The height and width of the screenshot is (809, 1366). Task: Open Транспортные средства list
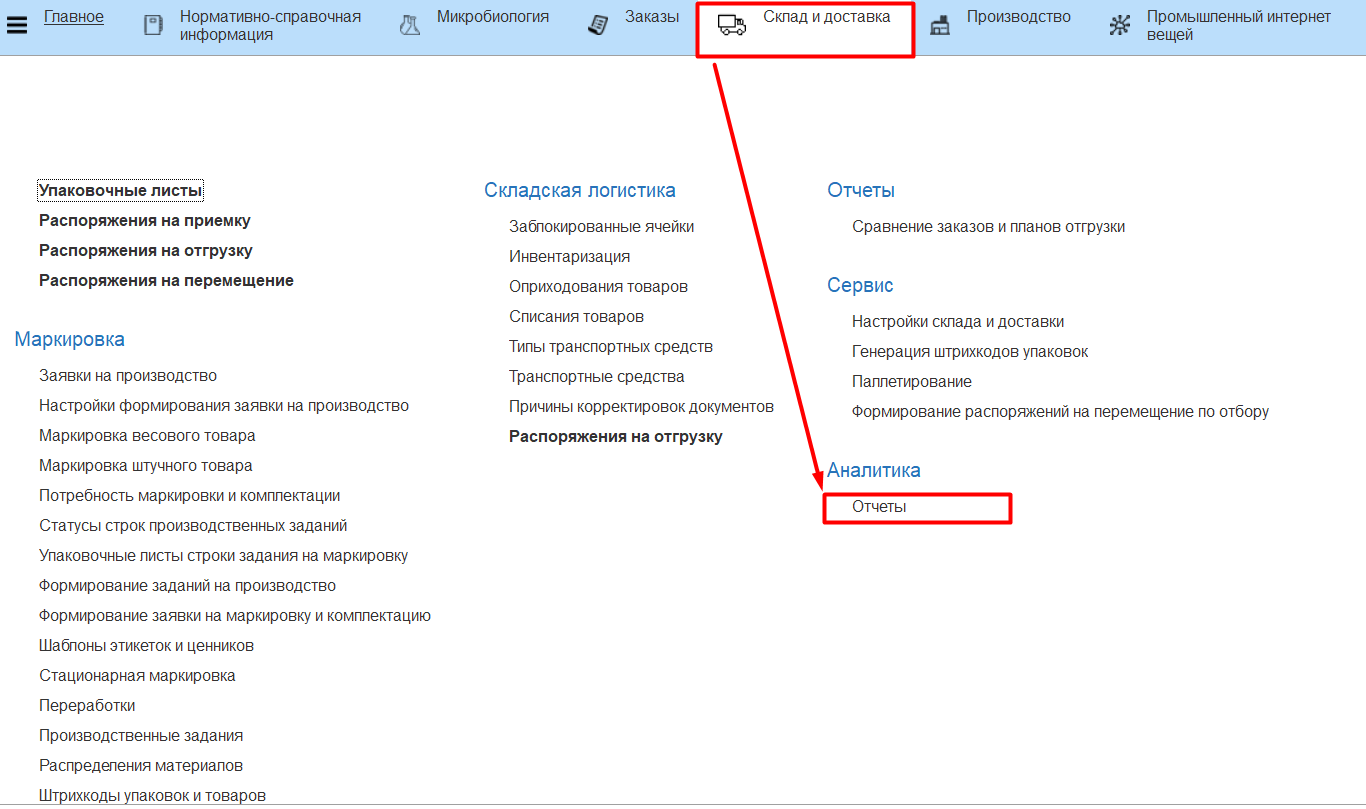pos(596,377)
